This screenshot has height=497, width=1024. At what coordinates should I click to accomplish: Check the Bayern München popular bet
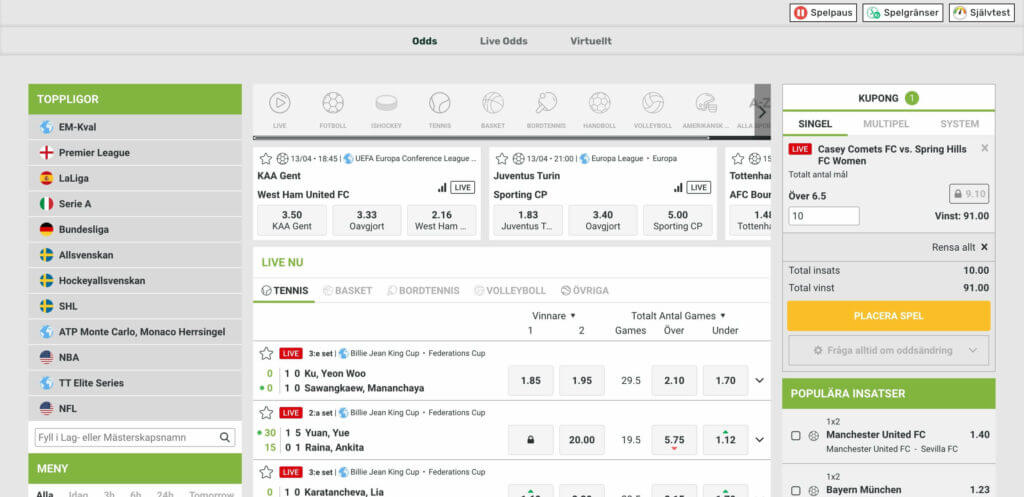[x=795, y=490]
